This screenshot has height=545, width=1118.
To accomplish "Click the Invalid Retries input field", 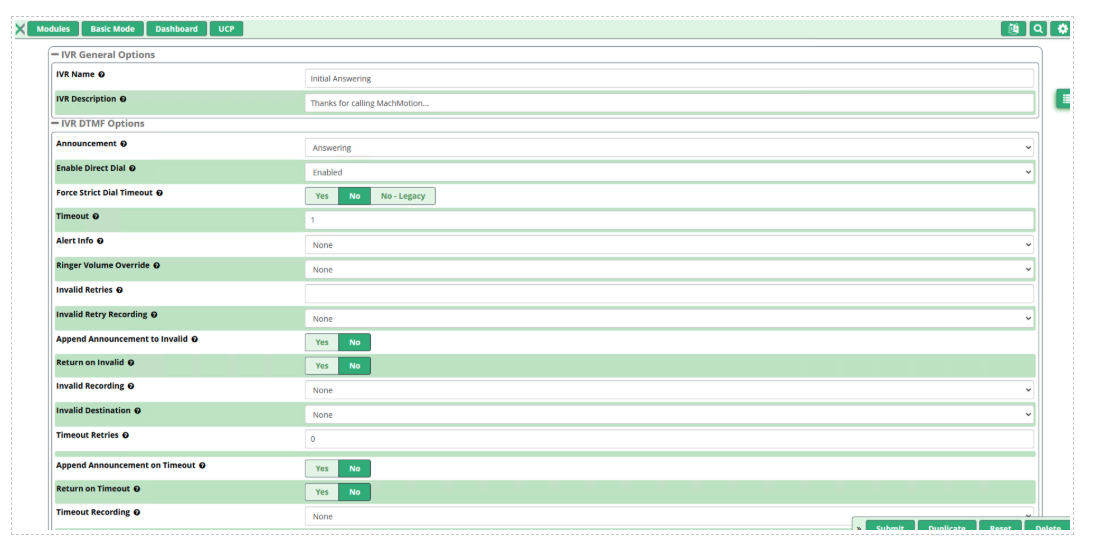I will (668, 293).
